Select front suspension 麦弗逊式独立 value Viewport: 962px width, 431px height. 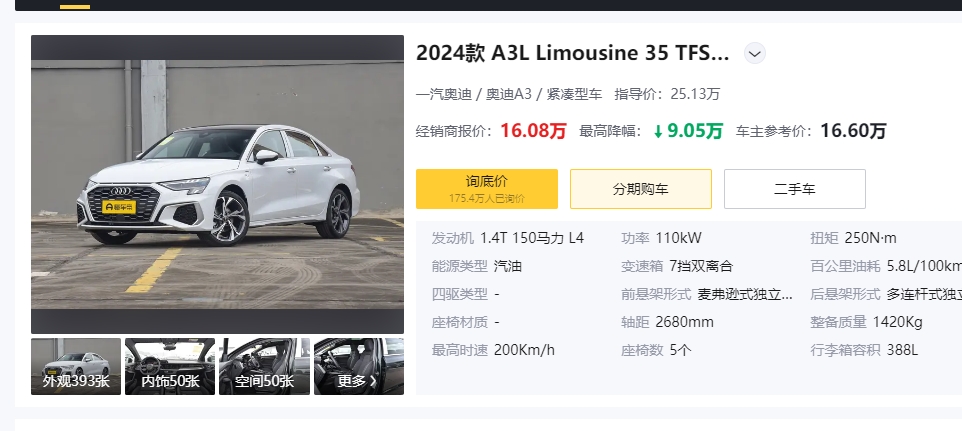745,294
